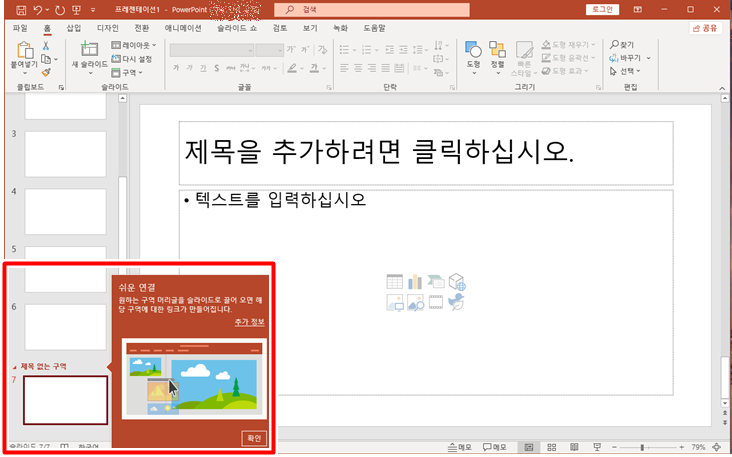
Task: Open the font size combo box
Action: pyautogui.click(x=269, y=50)
